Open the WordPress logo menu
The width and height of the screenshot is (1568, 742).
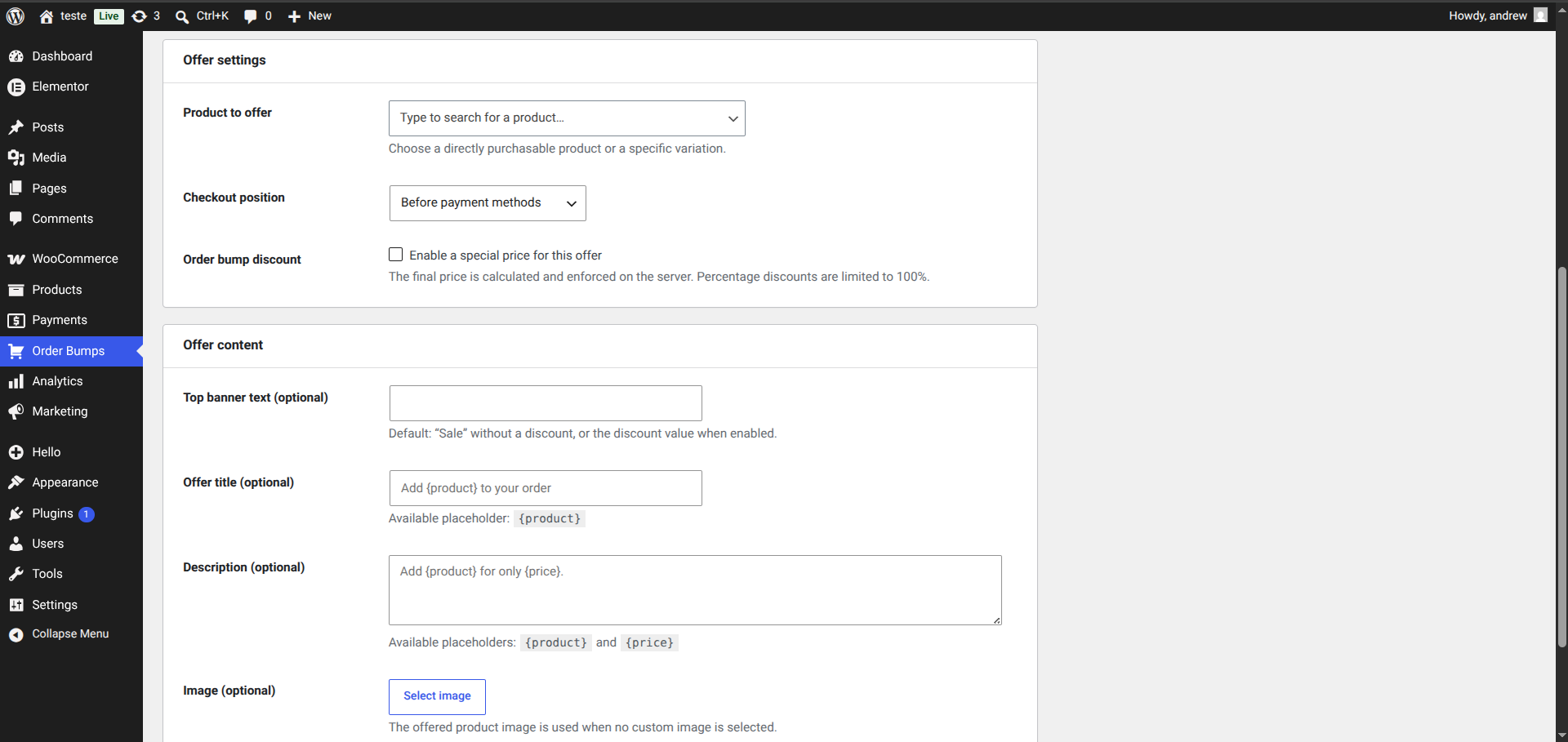point(16,16)
